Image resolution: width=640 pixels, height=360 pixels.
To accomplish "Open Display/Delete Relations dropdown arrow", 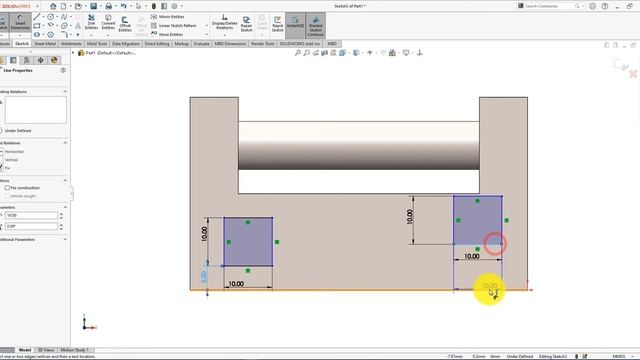I will [224, 35].
